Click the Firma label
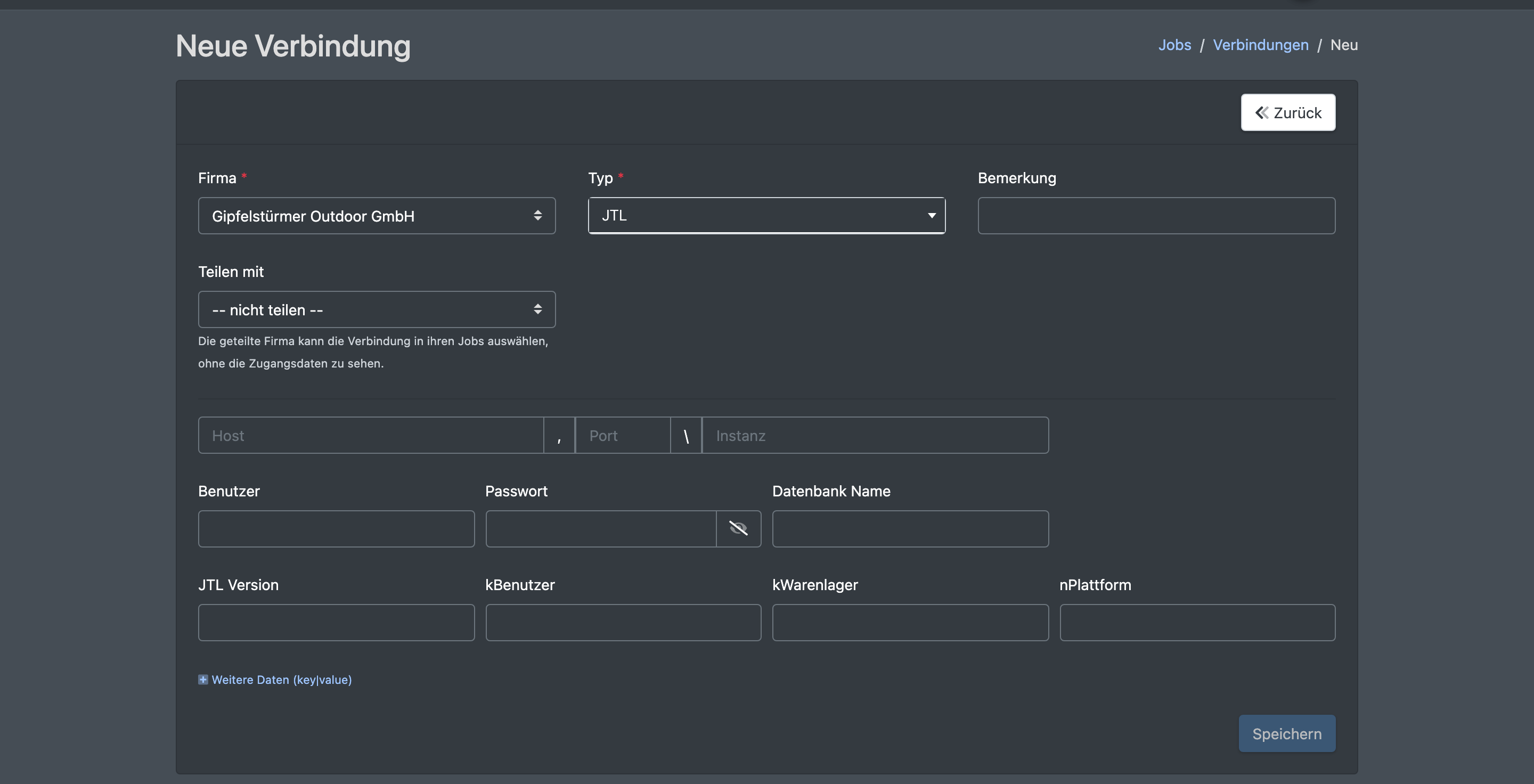 (x=217, y=178)
